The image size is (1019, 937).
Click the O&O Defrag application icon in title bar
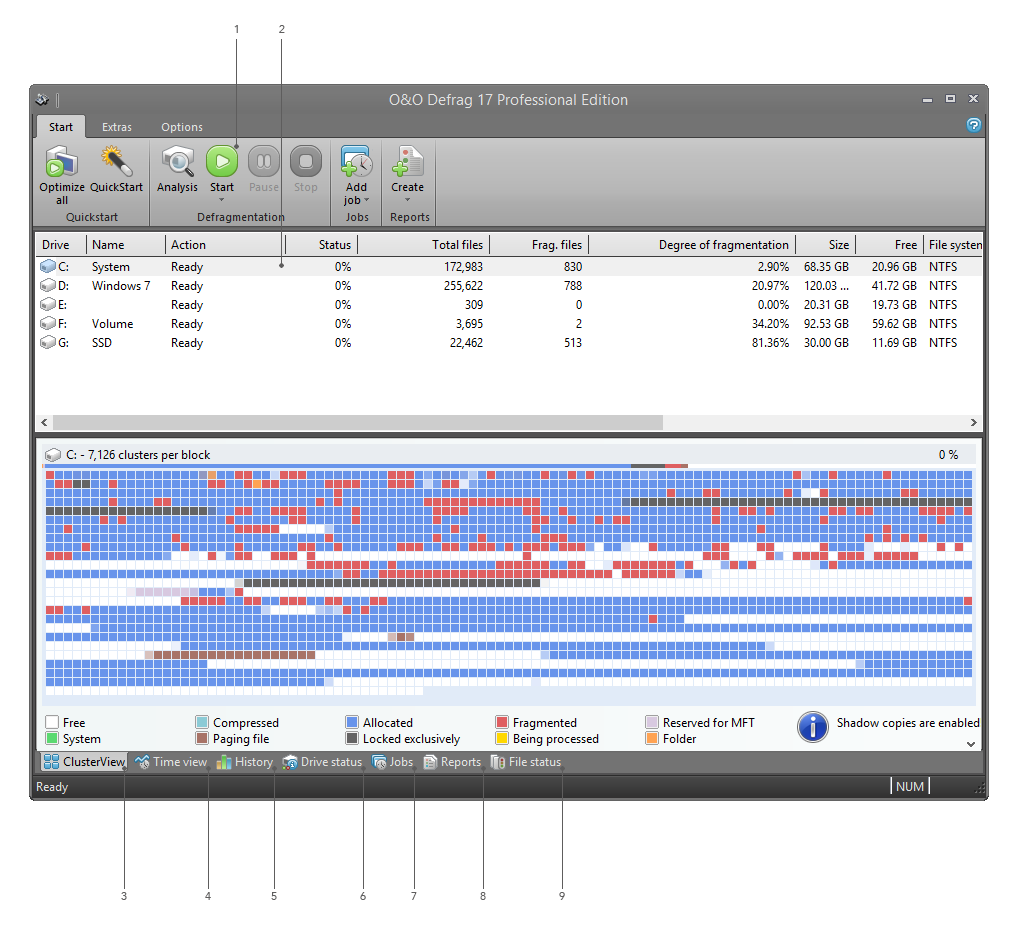pyautogui.click(x=42, y=99)
